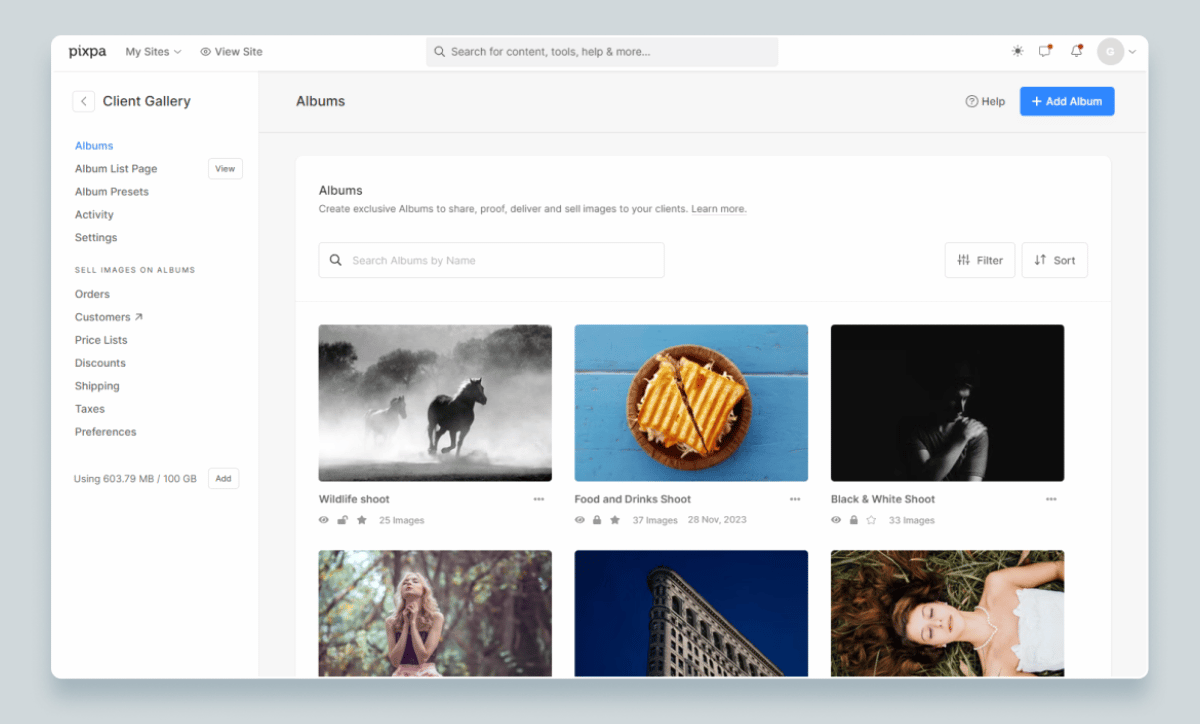Screen dimensions: 1200x724
Task: Open the Food and Drinks Shoot thumbnail
Action: tap(691, 403)
